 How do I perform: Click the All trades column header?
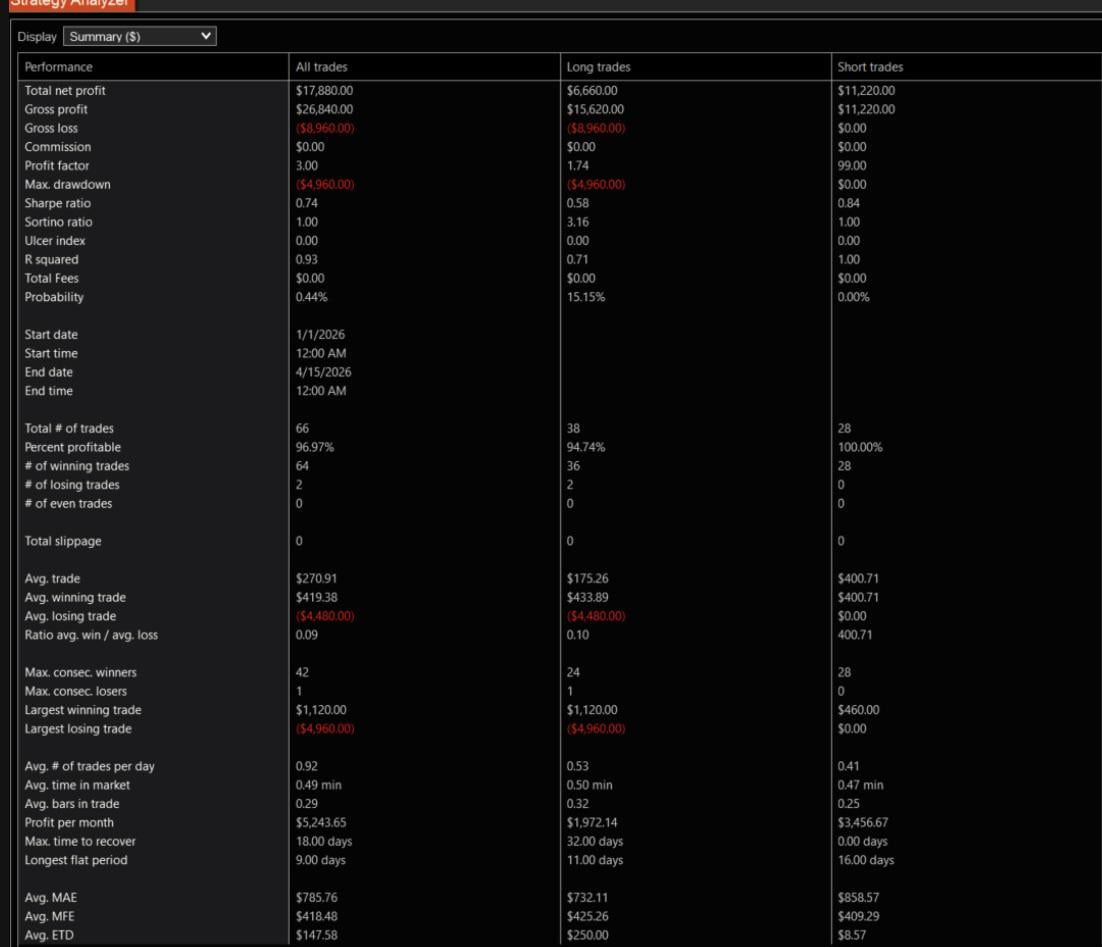(322, 67)
